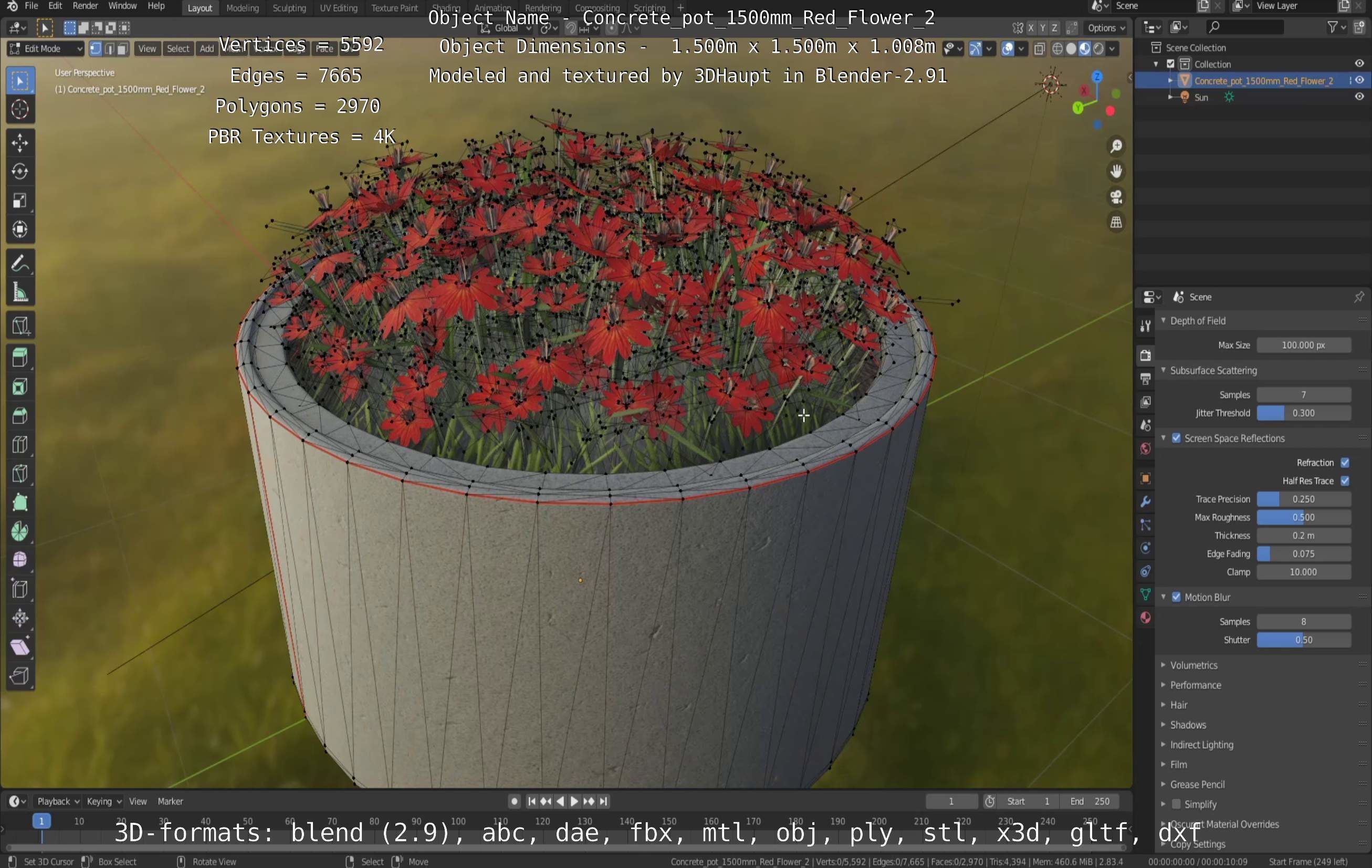Open the Playback dropdown in timeline
The width and height of the screenshot is (1372, 868).
[x=58, y=801]
